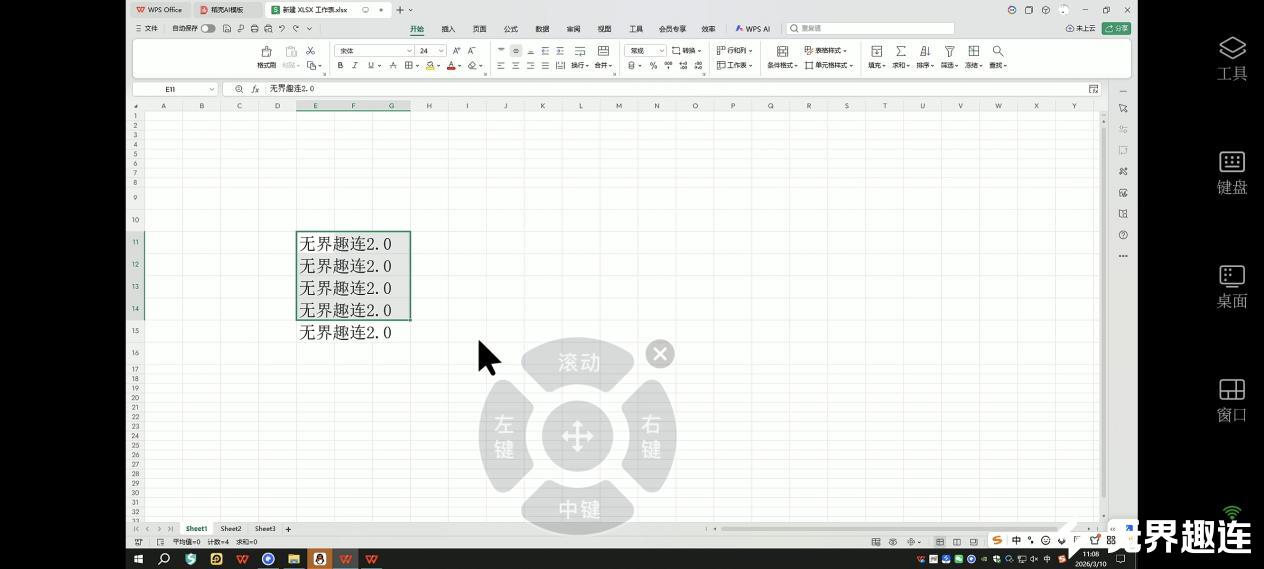Click the green 分享 share button
This screenshot has width=1264, height=569.
tap(1116, 29)
